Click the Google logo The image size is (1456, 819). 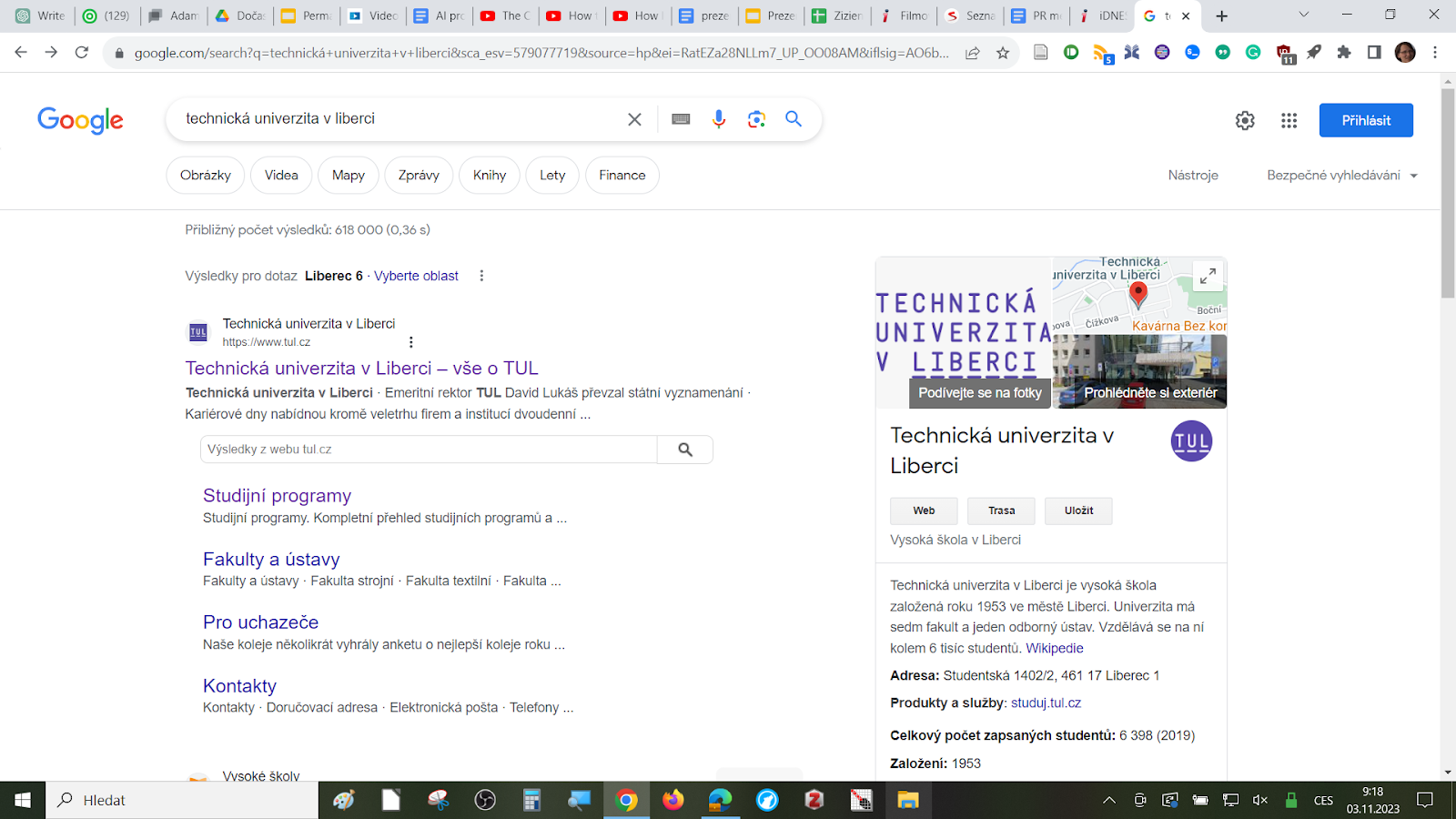[80, 120]
